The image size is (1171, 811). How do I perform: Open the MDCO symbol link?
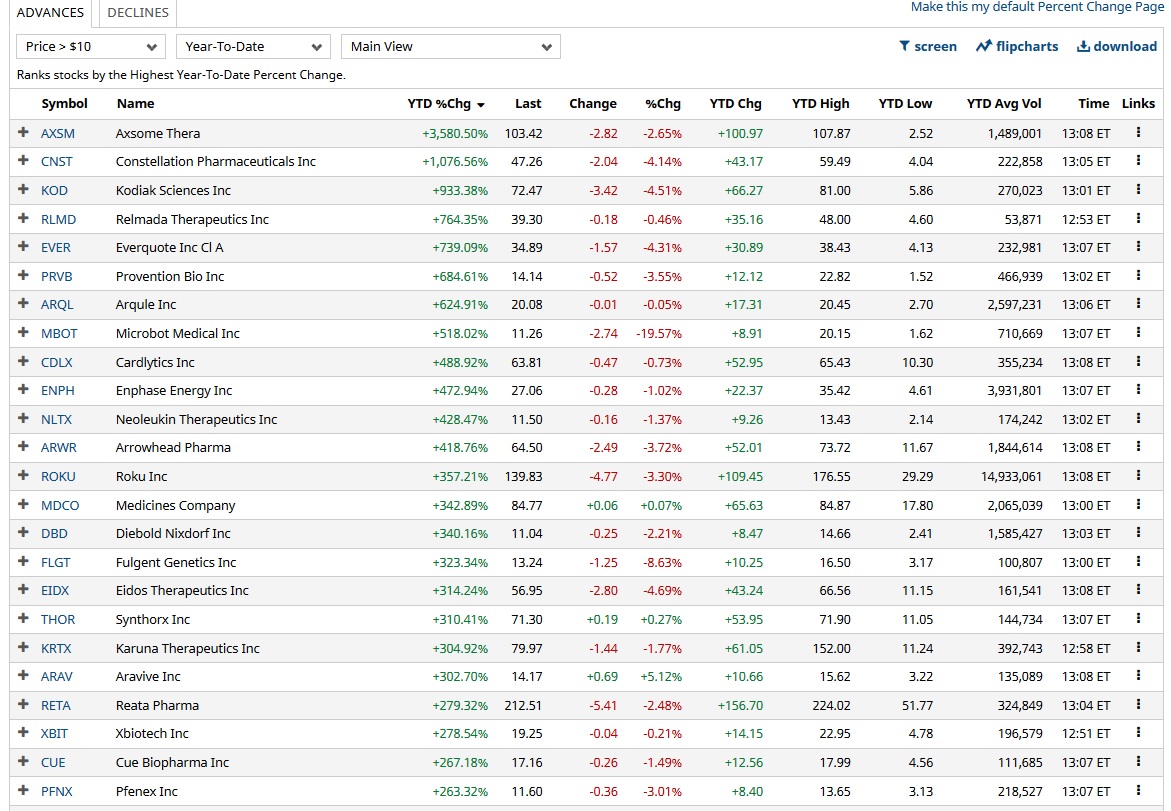[60, 506]
